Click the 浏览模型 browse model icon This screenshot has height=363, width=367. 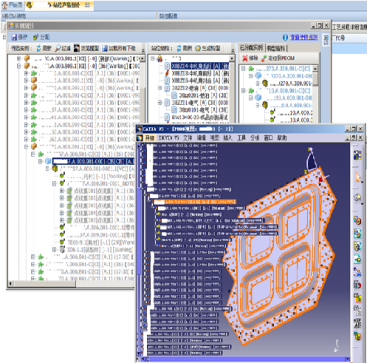tap(77, 48)
